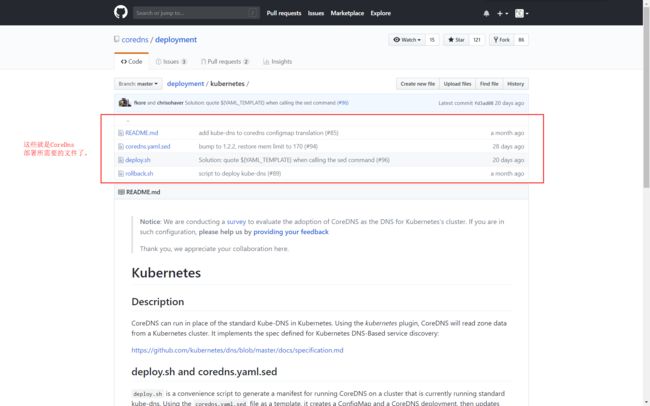Open the latest commit hash link
This screenshot has width=650, height=406.
[484, 103]
